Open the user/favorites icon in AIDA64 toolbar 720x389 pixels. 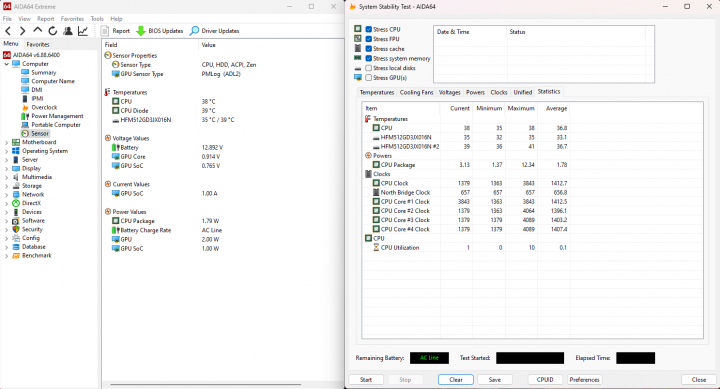click(68, 31)
